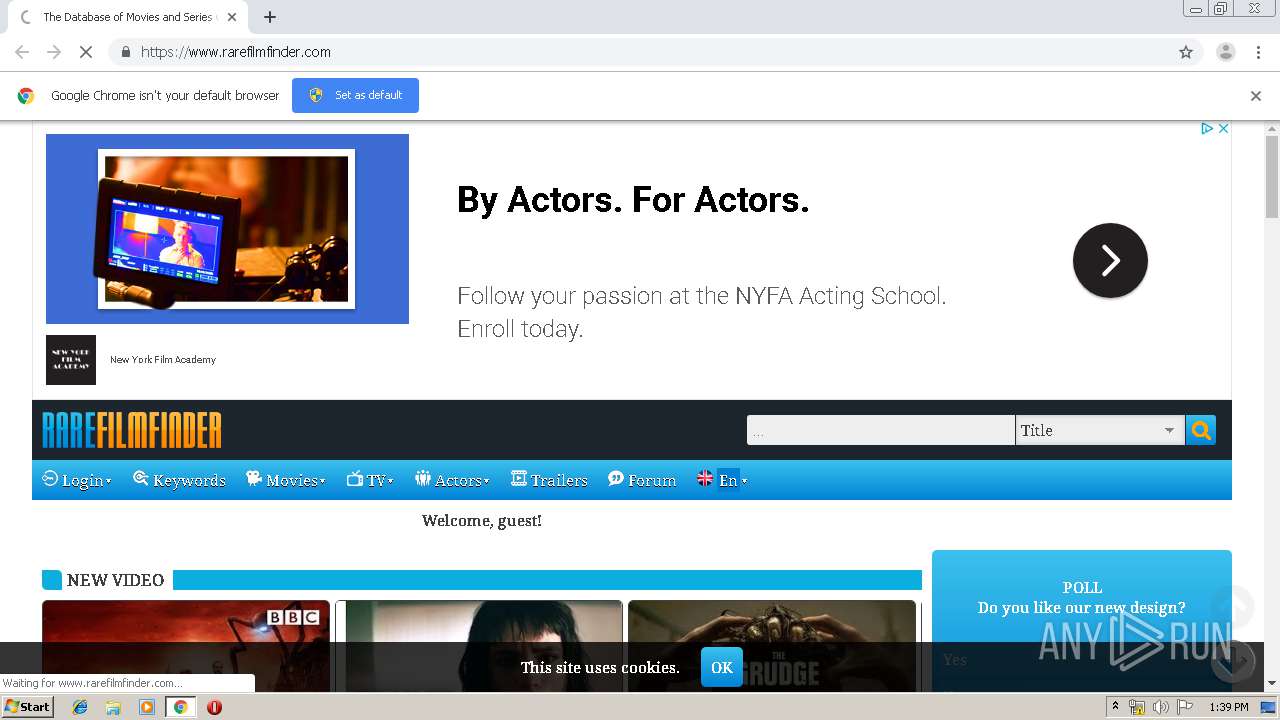Click the RareFilmFinder logo
Screen dimensions: 1280x720
coord(132,430)
